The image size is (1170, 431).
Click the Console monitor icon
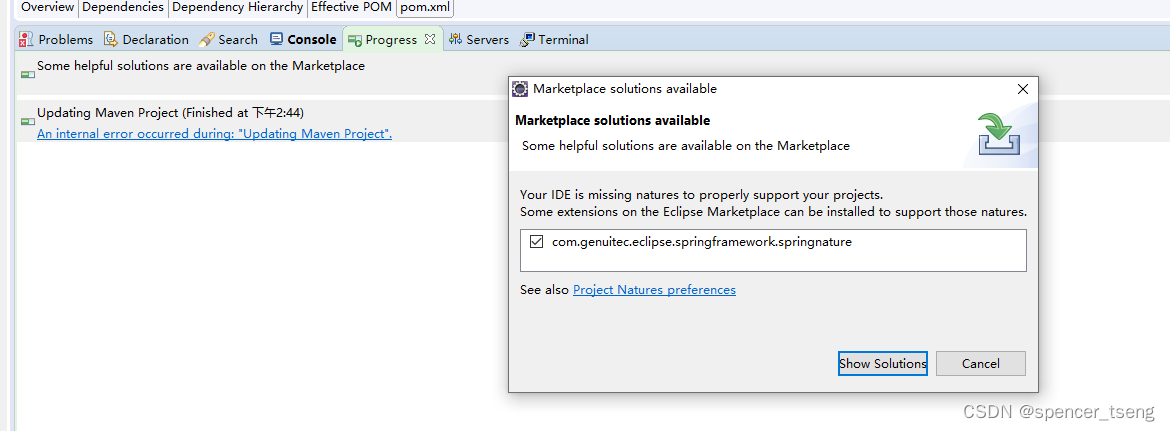(x=276, y=40)
